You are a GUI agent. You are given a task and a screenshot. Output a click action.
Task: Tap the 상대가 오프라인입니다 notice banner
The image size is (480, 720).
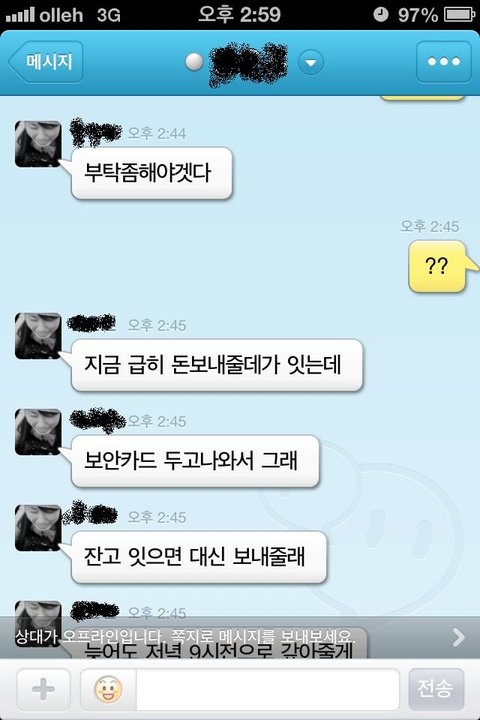tap(240, 637)
